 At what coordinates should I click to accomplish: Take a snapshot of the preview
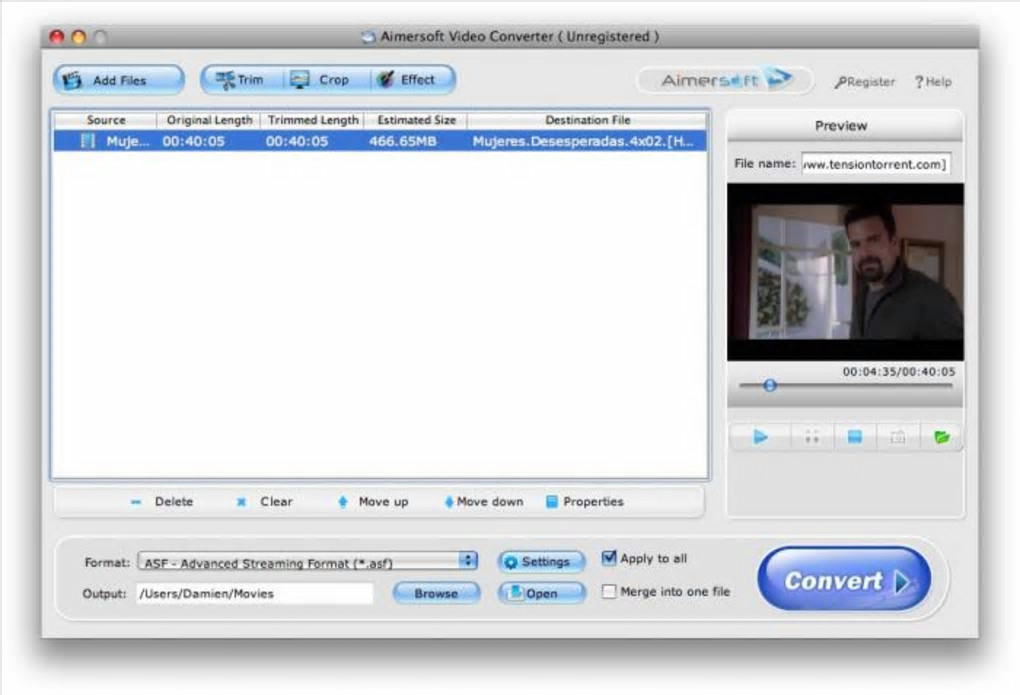(x=898, y=437)
